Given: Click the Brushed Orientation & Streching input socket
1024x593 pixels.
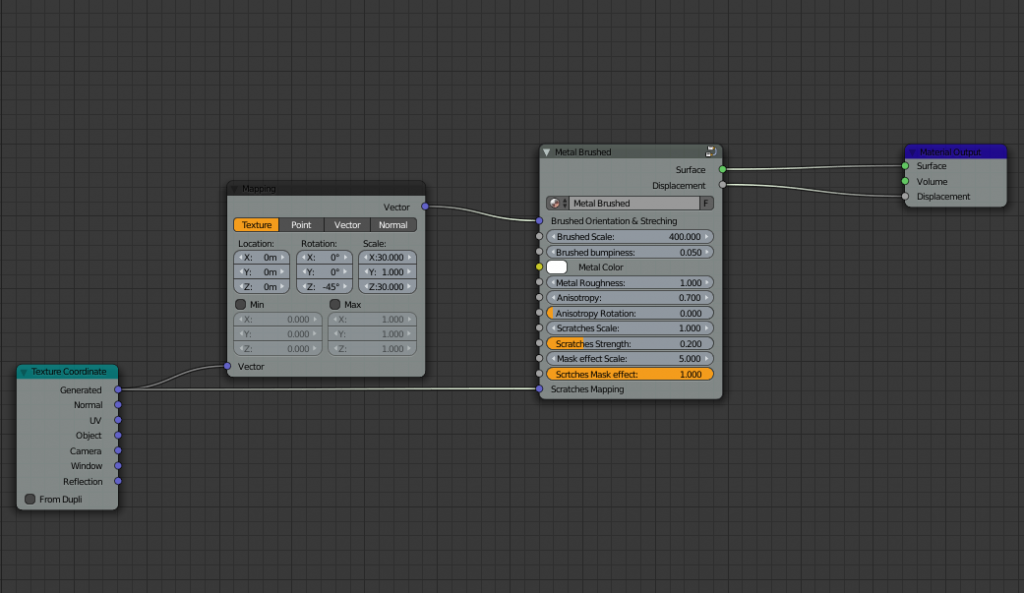Looking at the screenshot, I should click(539, 221).
